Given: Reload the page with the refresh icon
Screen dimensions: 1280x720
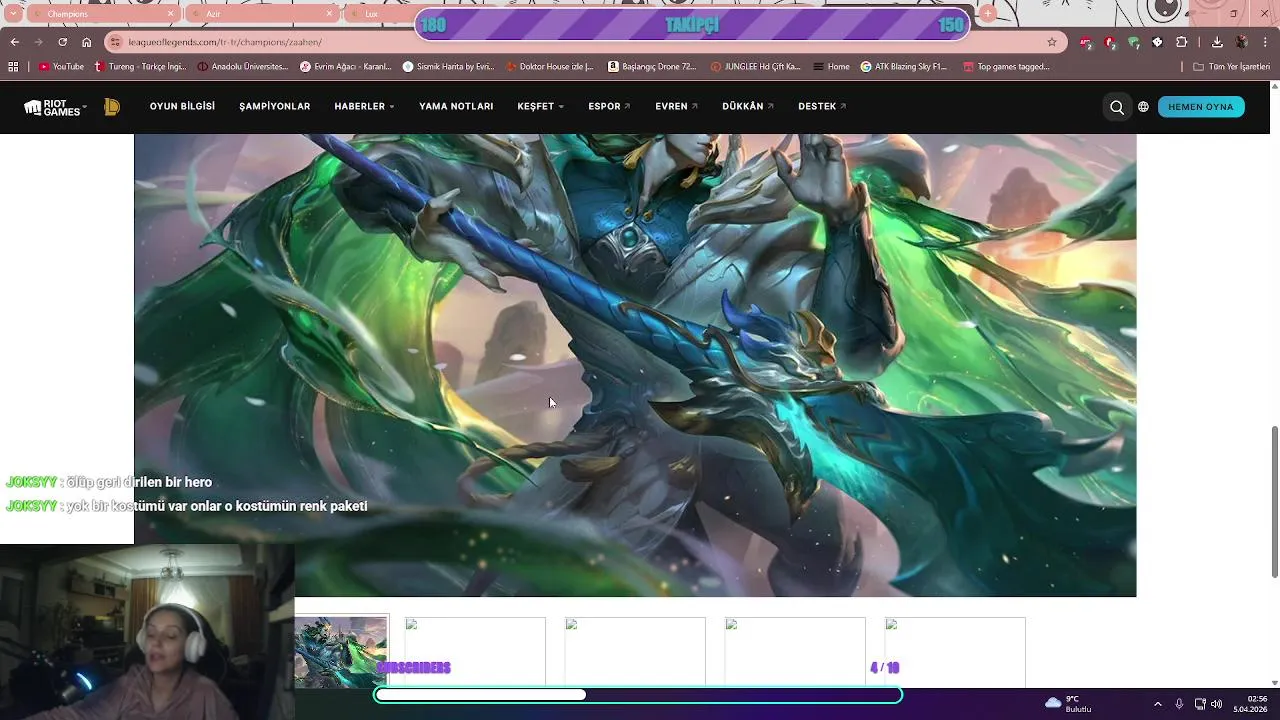Looking at the screenshot, I should click(62, 42).
